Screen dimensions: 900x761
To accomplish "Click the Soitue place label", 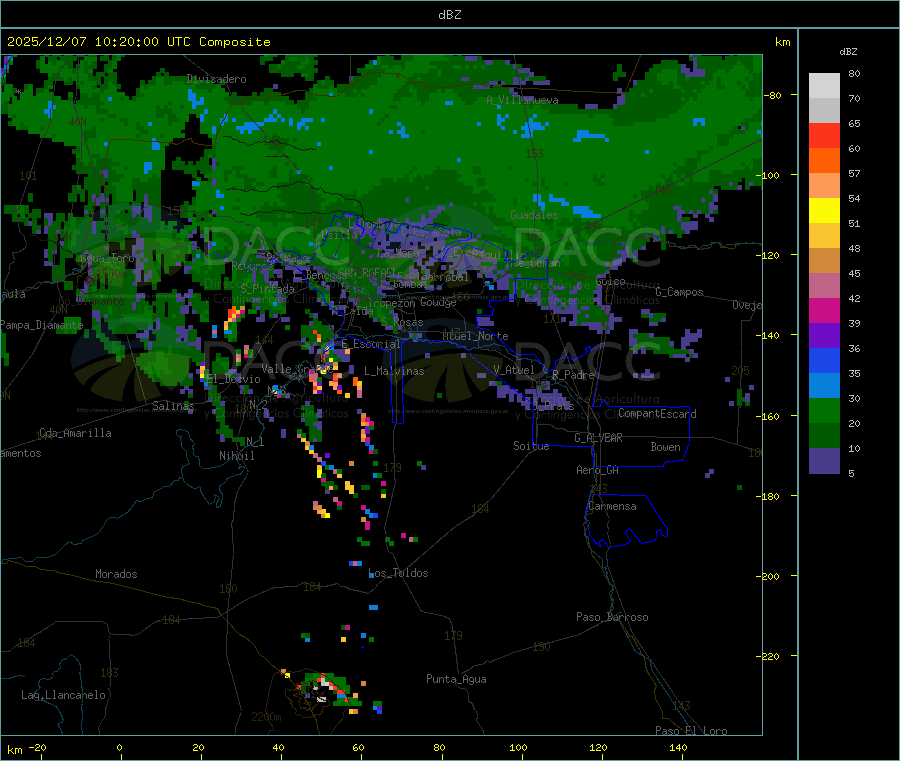I will [x=531, y=446].
